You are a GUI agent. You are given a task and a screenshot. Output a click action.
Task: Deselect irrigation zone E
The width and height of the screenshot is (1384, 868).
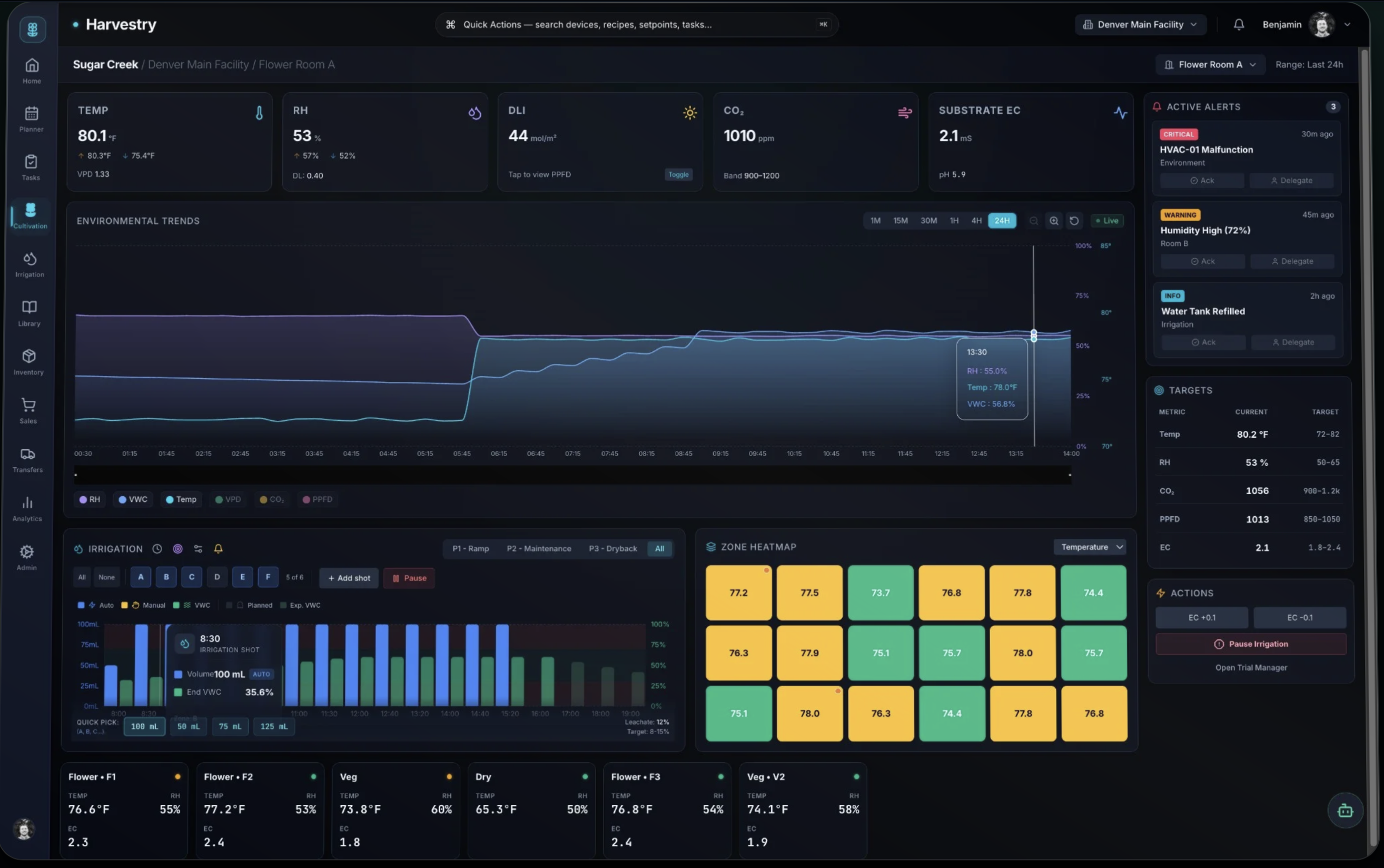coord(242,577)
